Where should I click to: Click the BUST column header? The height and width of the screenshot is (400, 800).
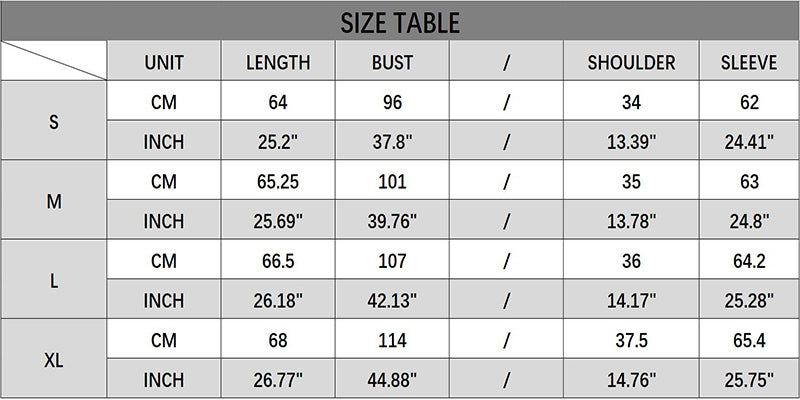(x=393, y=62)
